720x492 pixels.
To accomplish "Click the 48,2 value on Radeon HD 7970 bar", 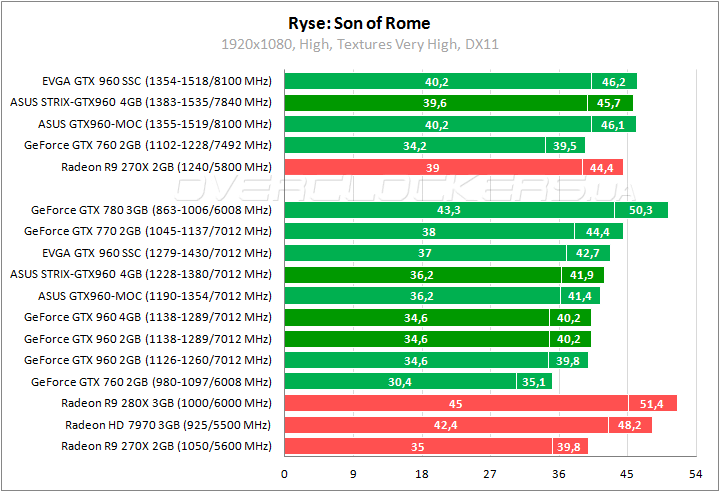I will point(628,425).
